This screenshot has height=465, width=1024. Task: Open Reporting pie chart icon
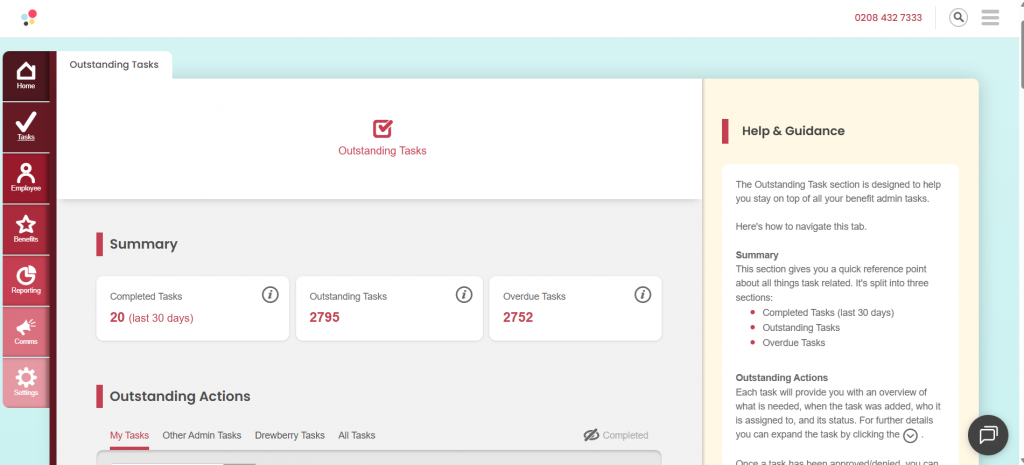point(26,280)
